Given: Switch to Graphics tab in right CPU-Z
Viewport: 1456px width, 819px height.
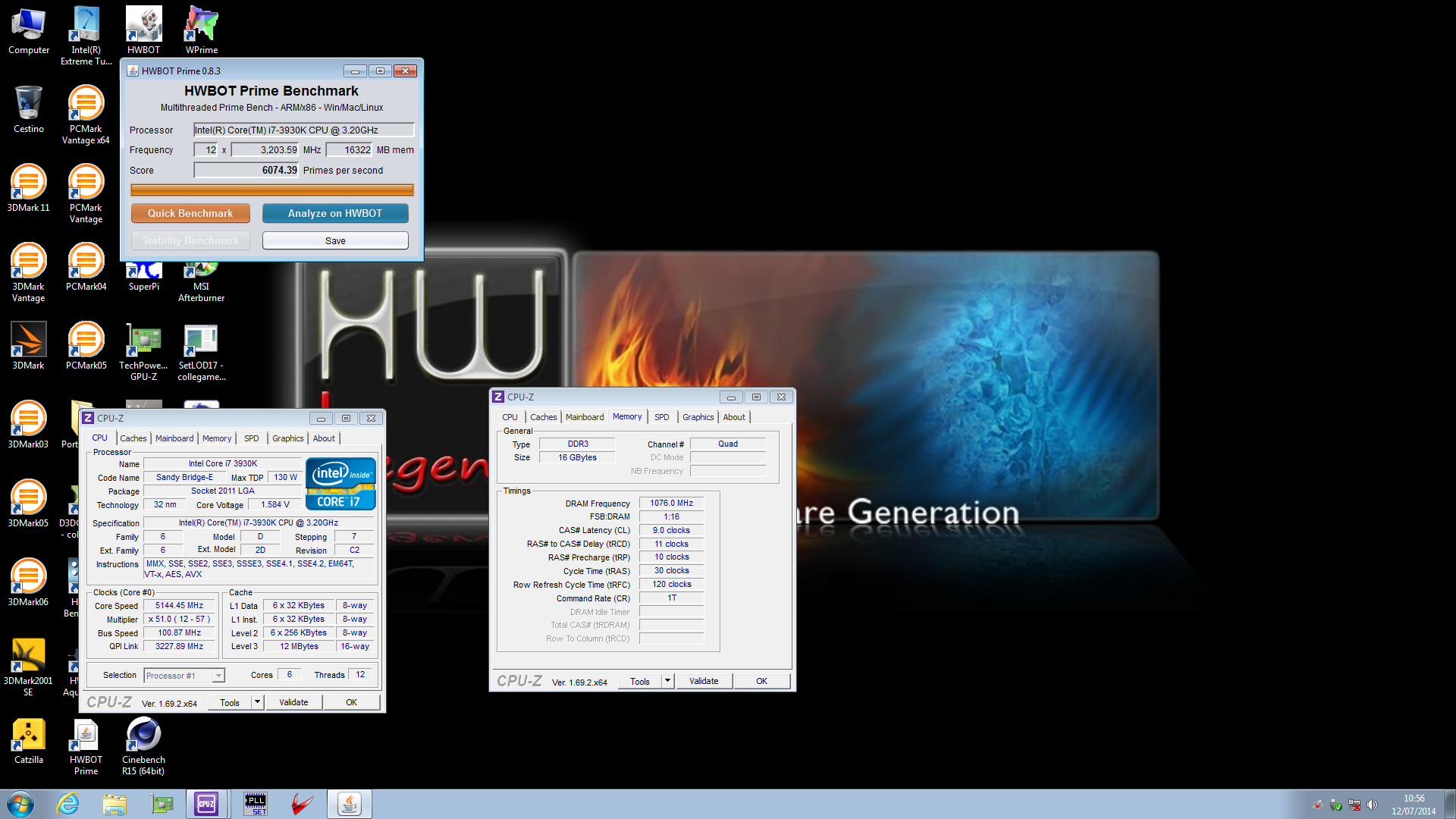Looking at the screenshot, I should pos(698,417).
